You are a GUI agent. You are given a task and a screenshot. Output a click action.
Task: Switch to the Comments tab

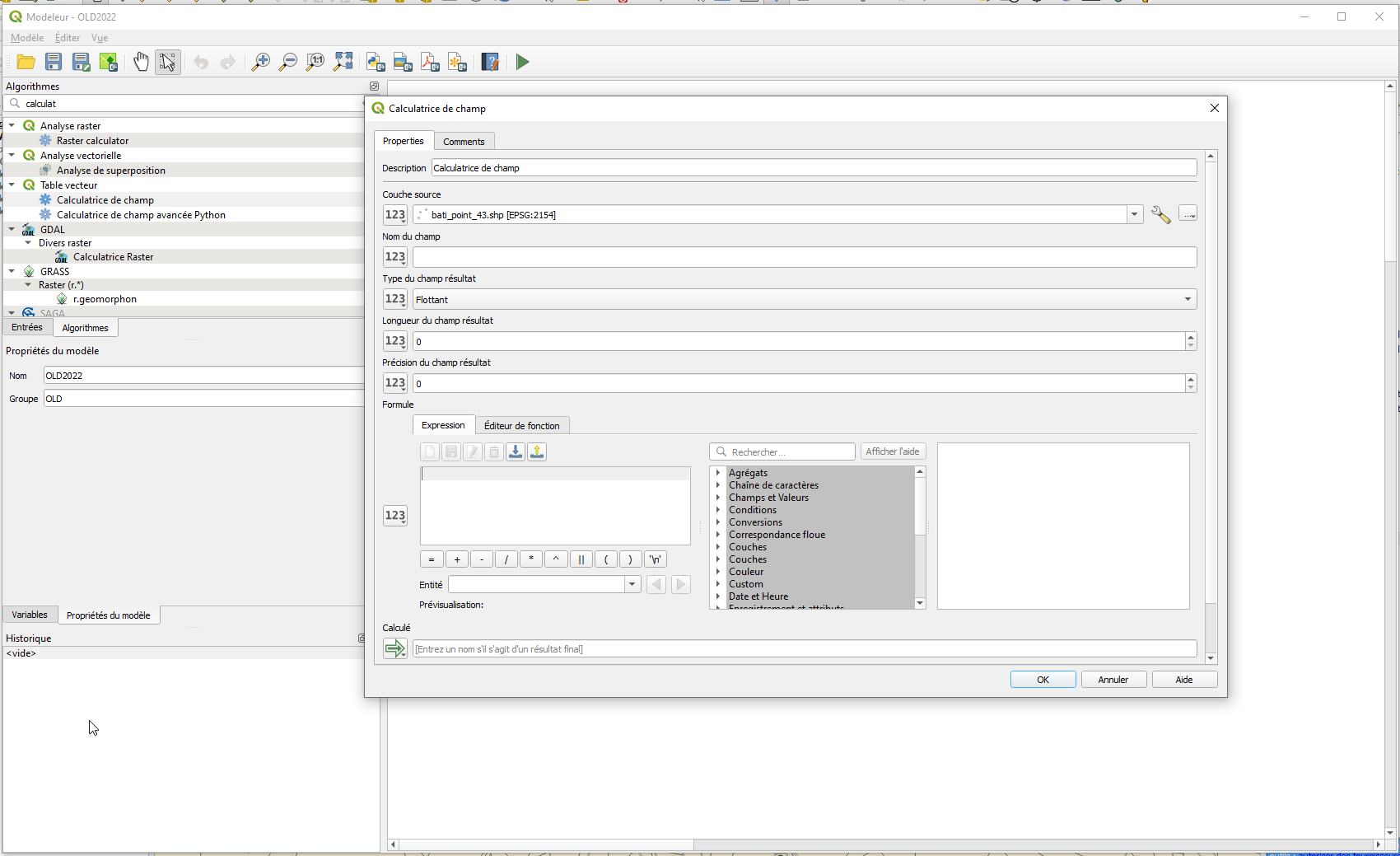tap(464, 141)
